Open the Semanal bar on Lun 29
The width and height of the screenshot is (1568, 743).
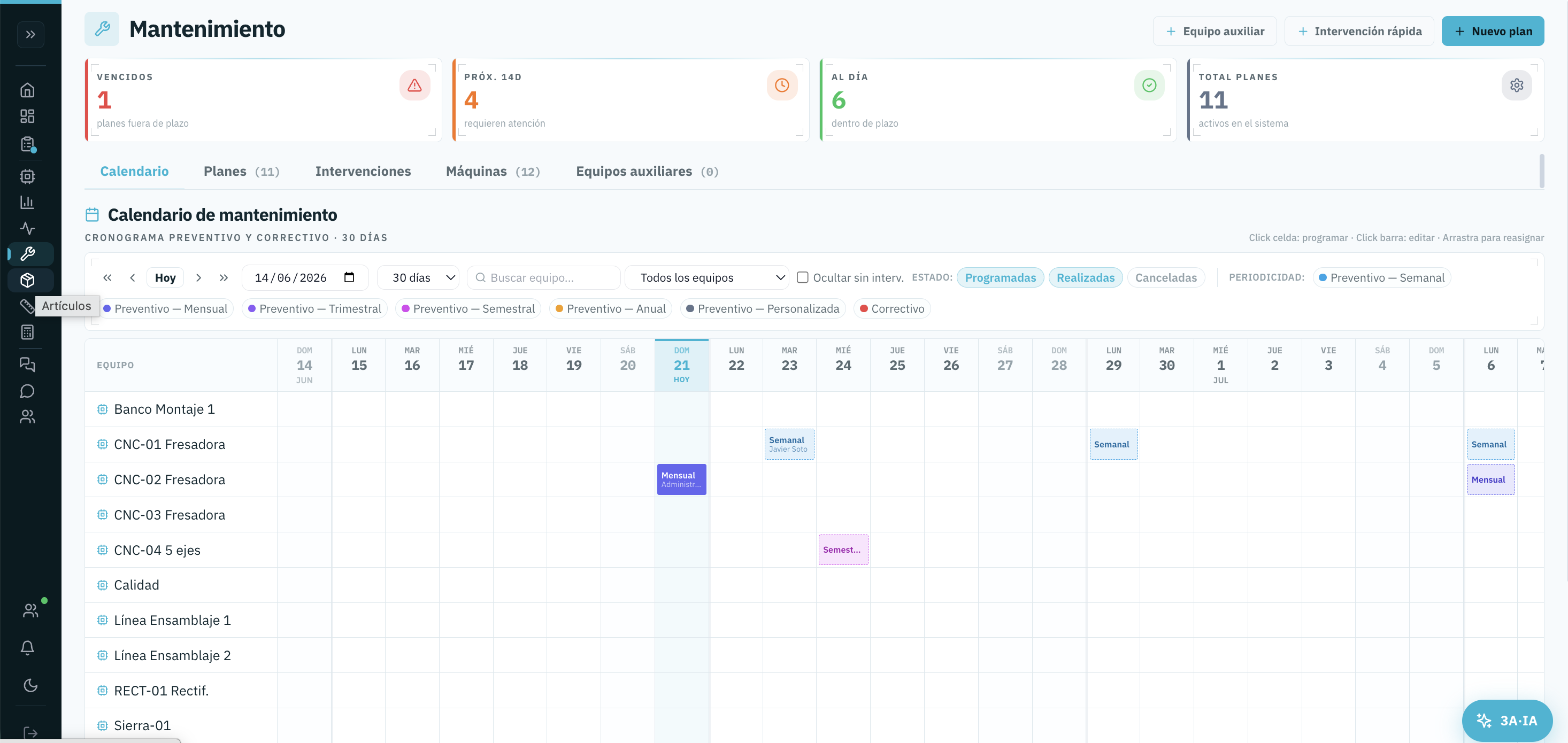(1113, 444)
